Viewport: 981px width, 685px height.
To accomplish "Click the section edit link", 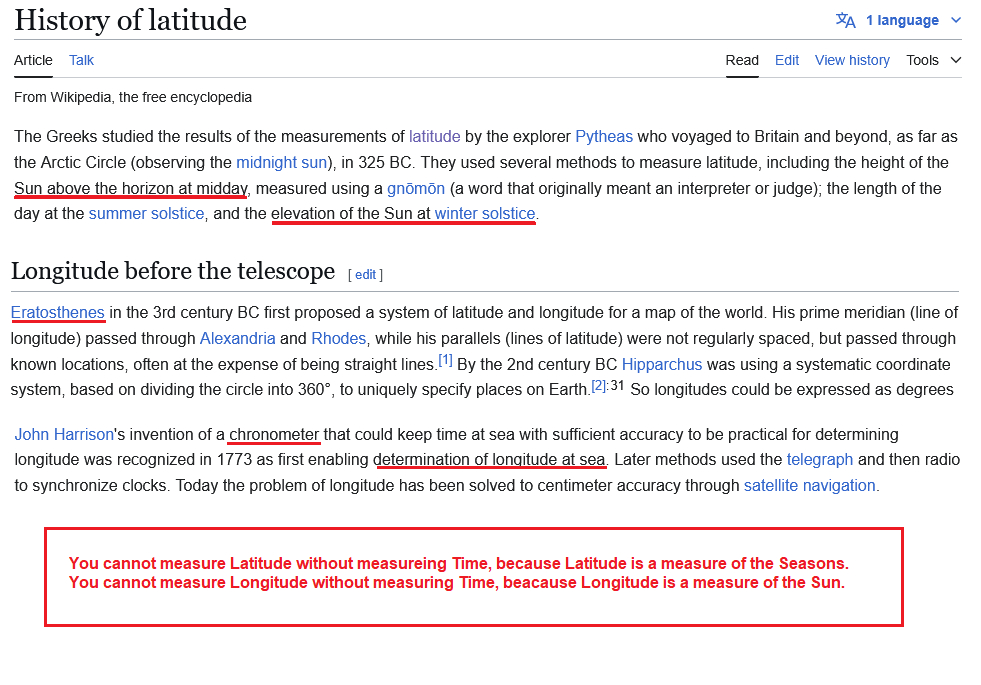I will (365, 274).
